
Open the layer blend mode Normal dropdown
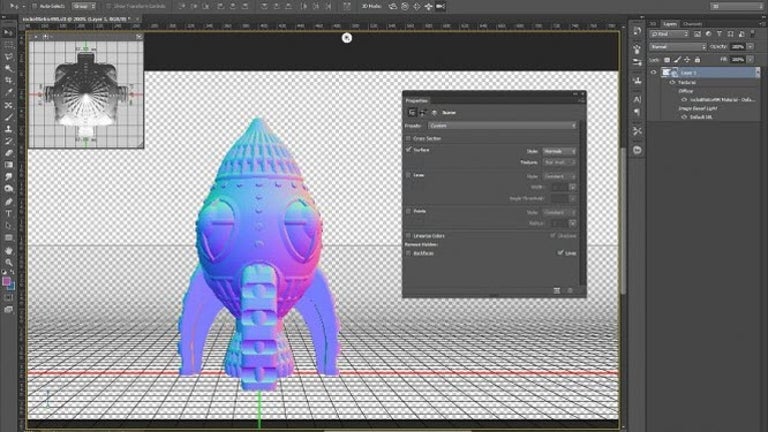coord(678,47)
